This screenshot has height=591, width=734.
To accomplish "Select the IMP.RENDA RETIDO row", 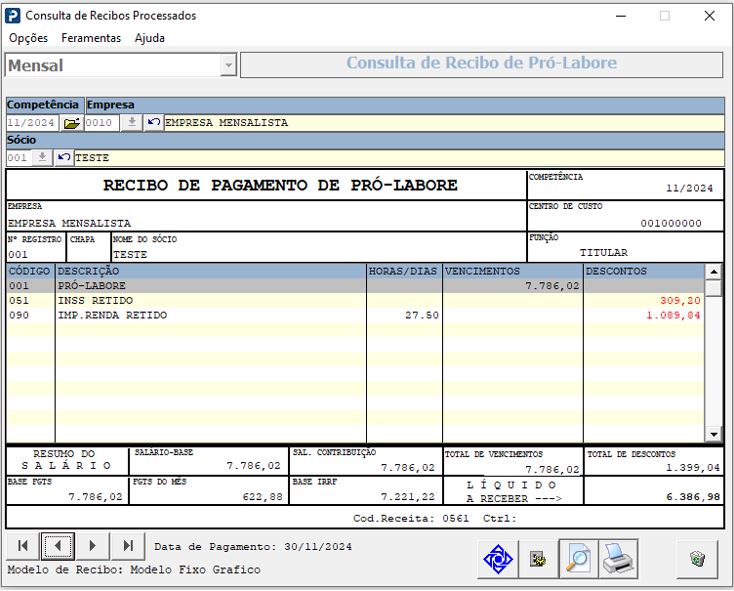I will click(x=355, y=315).
